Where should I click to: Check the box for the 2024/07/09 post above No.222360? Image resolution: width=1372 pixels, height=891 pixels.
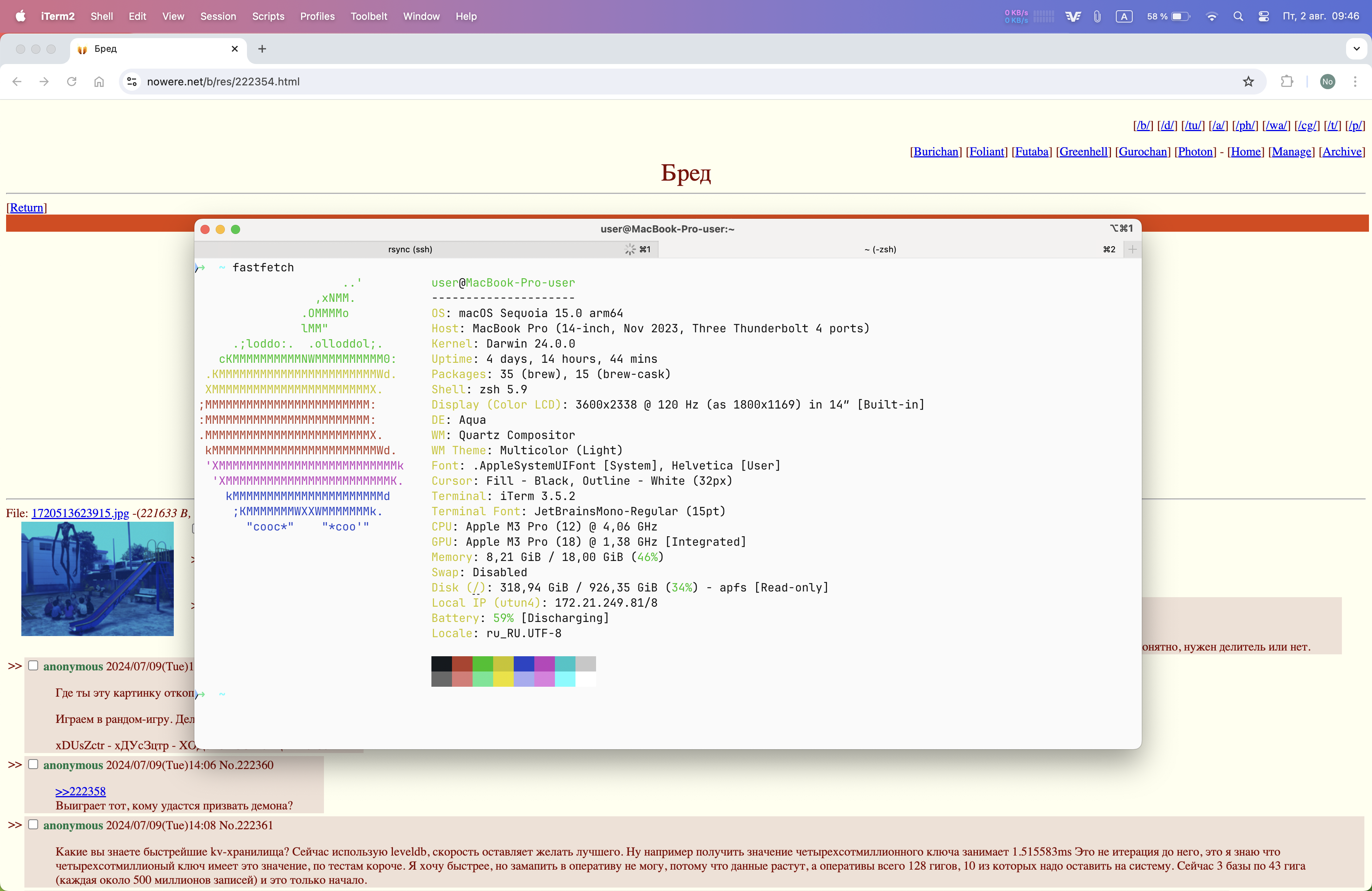(34, 666)
